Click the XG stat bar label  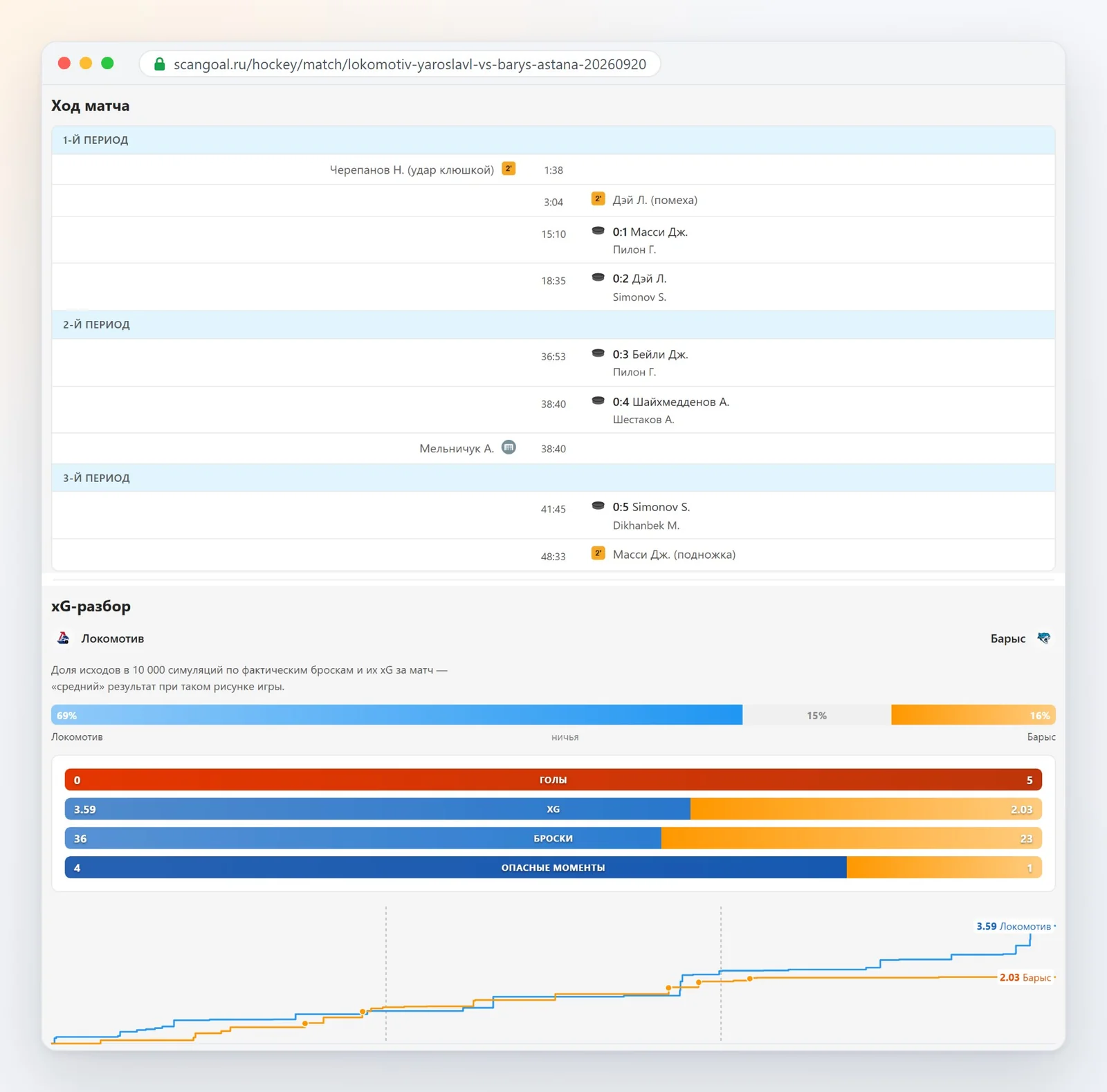point(553,809)
